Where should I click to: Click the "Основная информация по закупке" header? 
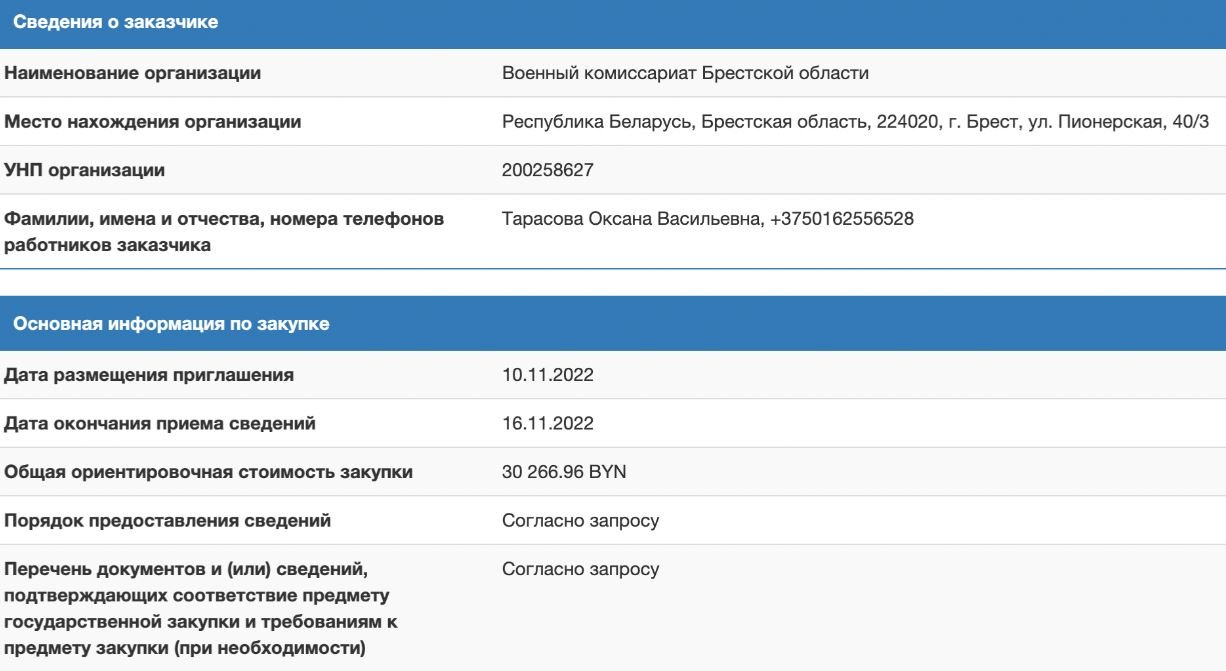click(x=170, y=324)
